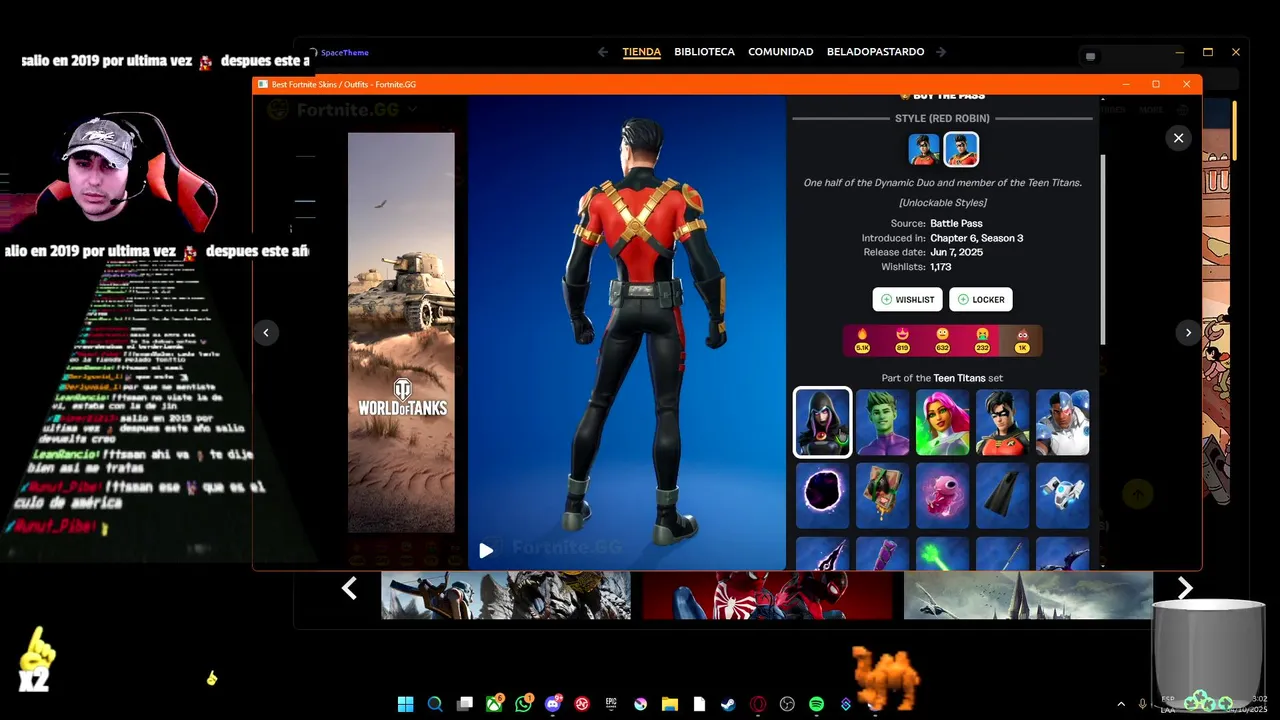Click the Buy the Pass button
The image size is (1280, 720).
(x=942, y=96)
